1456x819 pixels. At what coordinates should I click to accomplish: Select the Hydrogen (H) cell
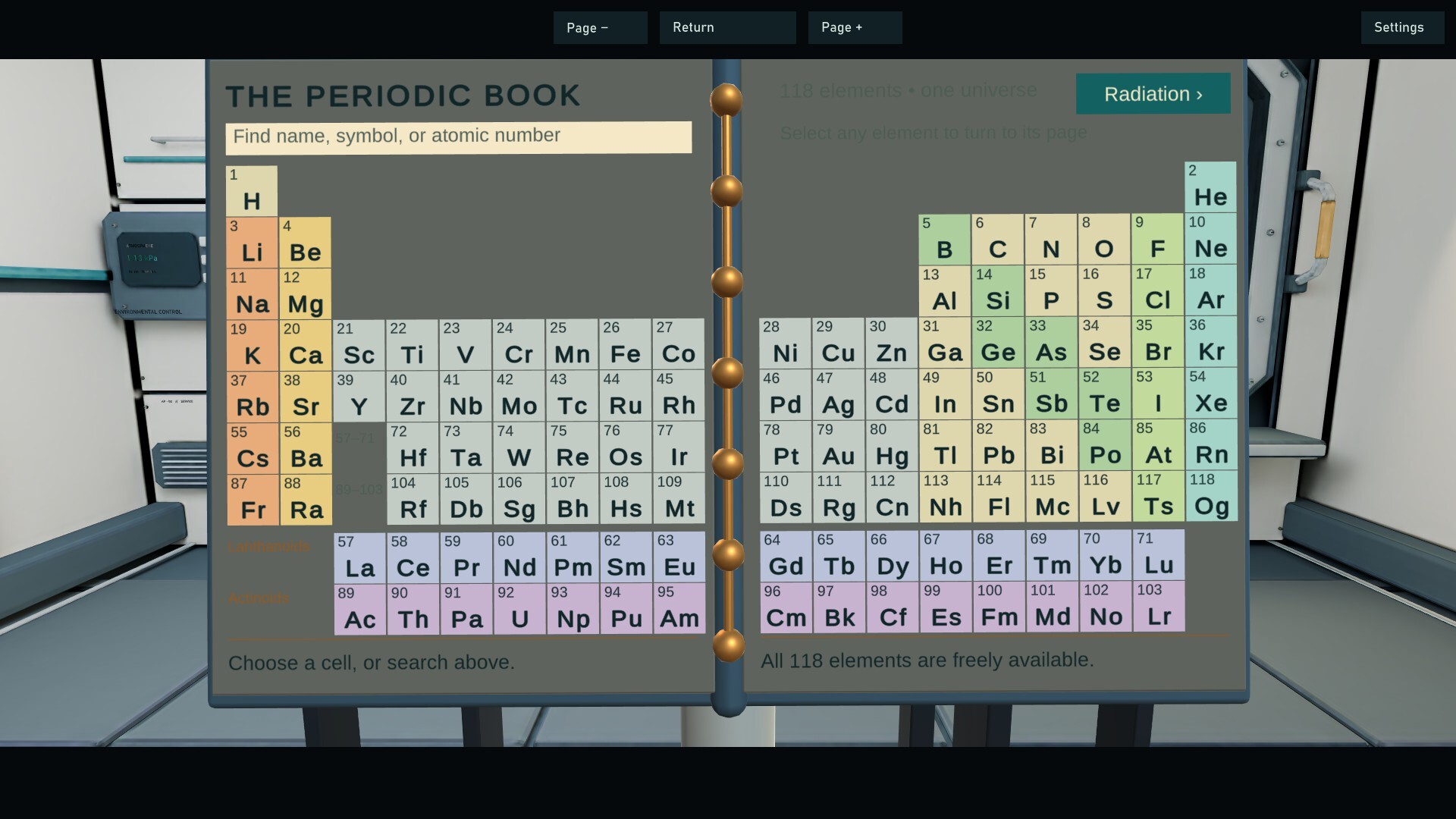pyautogui.click(x=252, y=192)
